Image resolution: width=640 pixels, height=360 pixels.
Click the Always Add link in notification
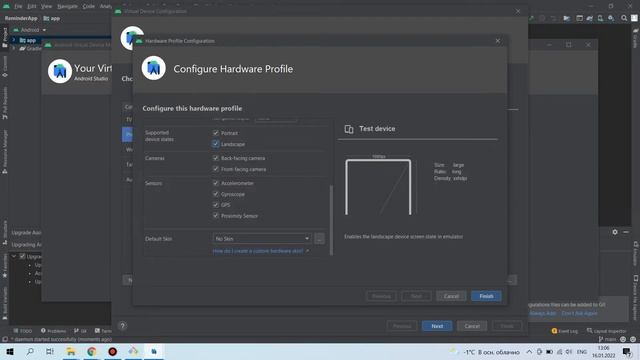[x=542, y=313]
